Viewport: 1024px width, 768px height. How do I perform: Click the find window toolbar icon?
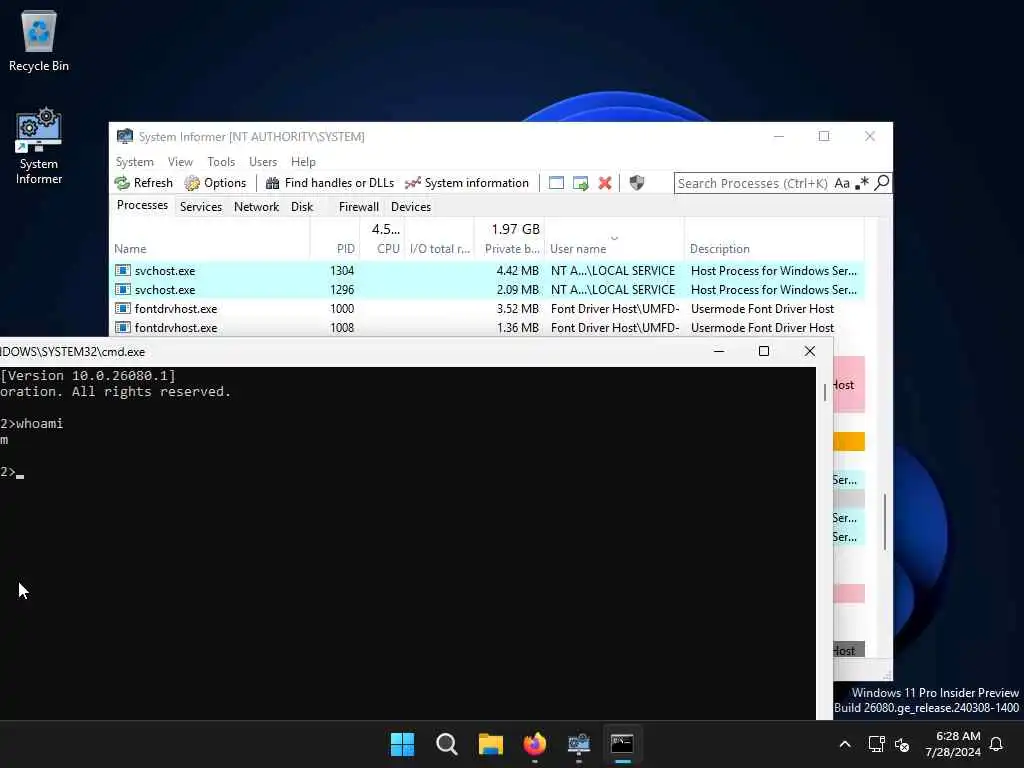(556, 183)
